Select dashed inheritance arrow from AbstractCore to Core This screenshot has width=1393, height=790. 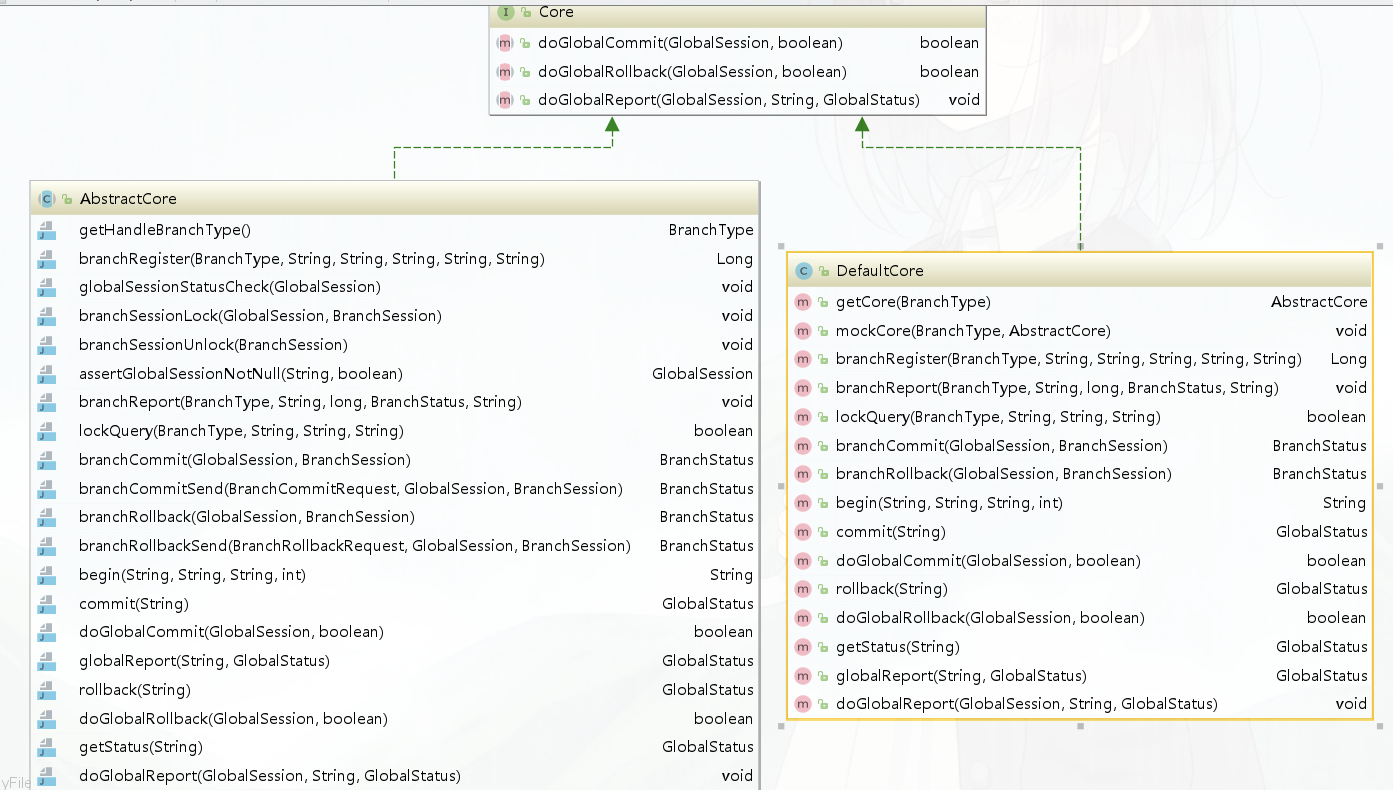tap(503, 148)
